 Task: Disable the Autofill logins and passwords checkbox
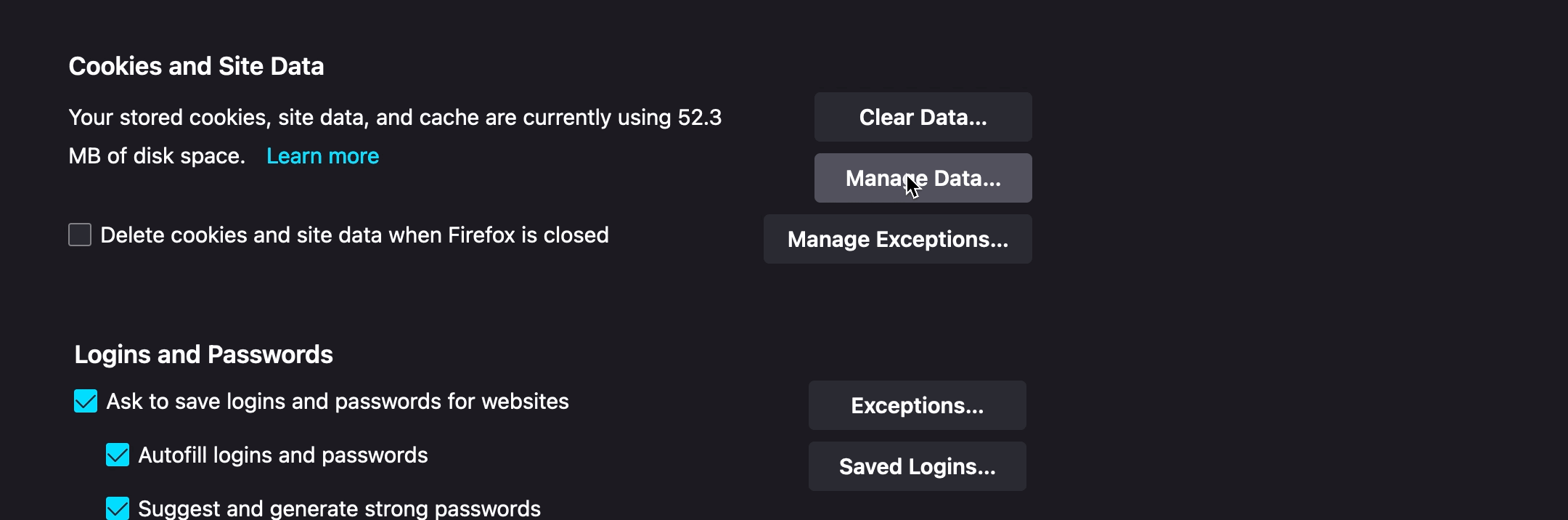click(x=118, y=455)
